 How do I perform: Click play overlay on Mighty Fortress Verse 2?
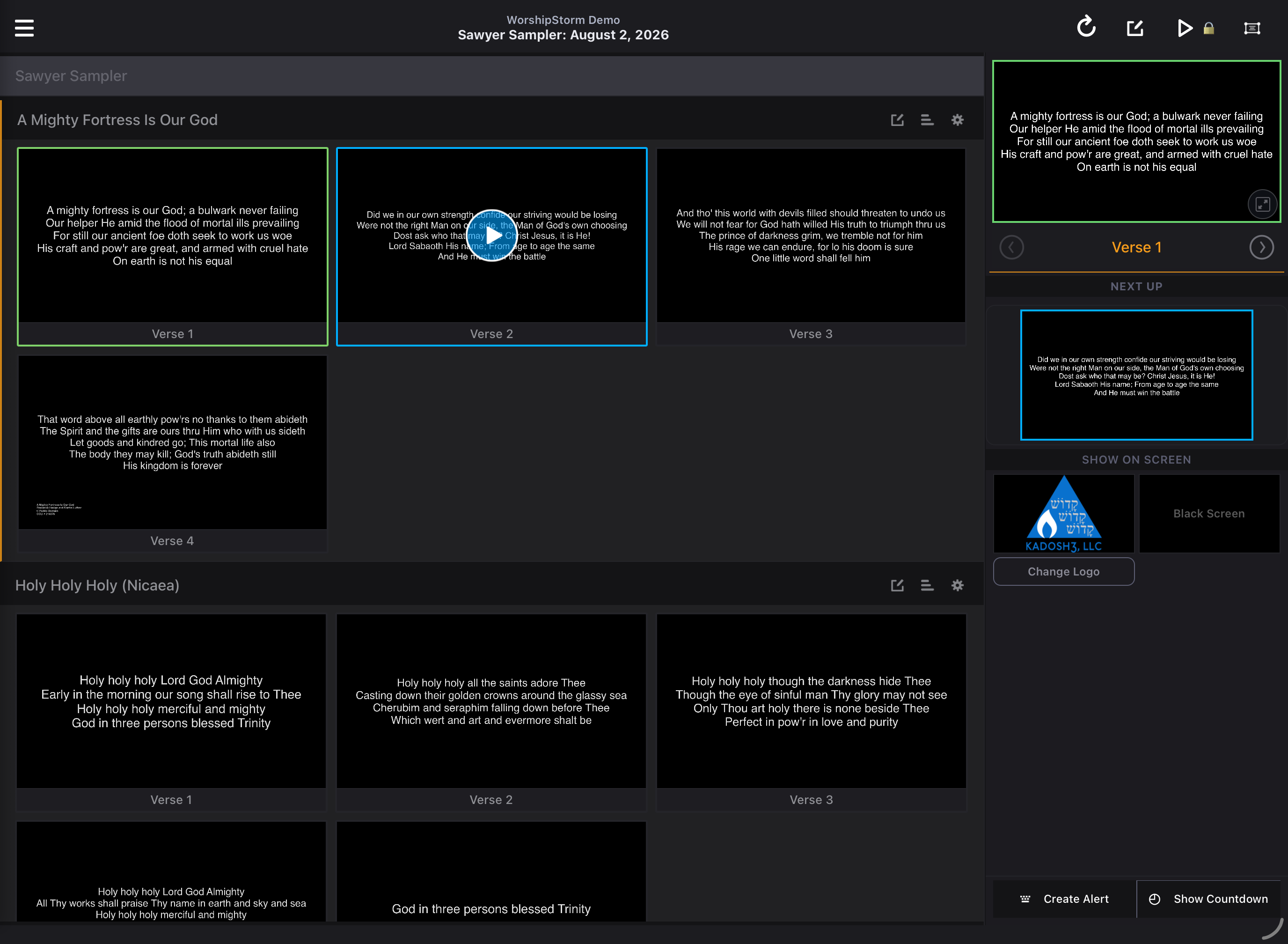pos(492,236)
